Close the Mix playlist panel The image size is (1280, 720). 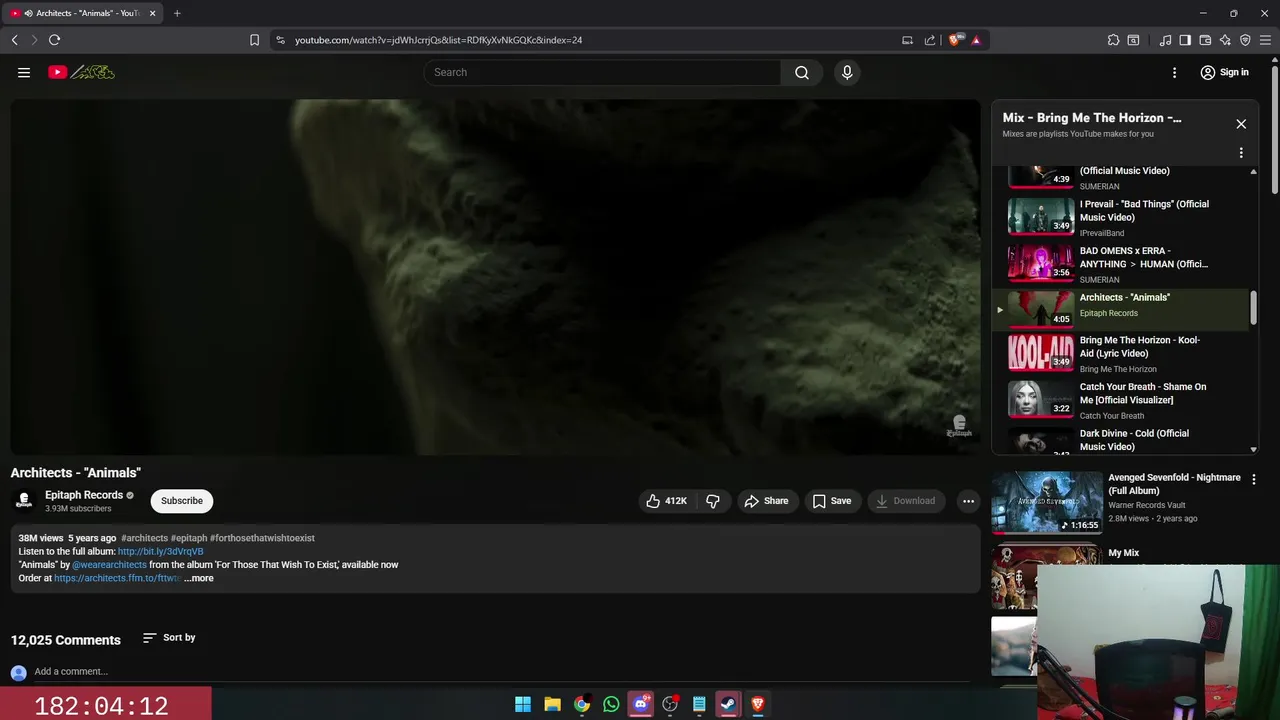(x=1241, y=124)
